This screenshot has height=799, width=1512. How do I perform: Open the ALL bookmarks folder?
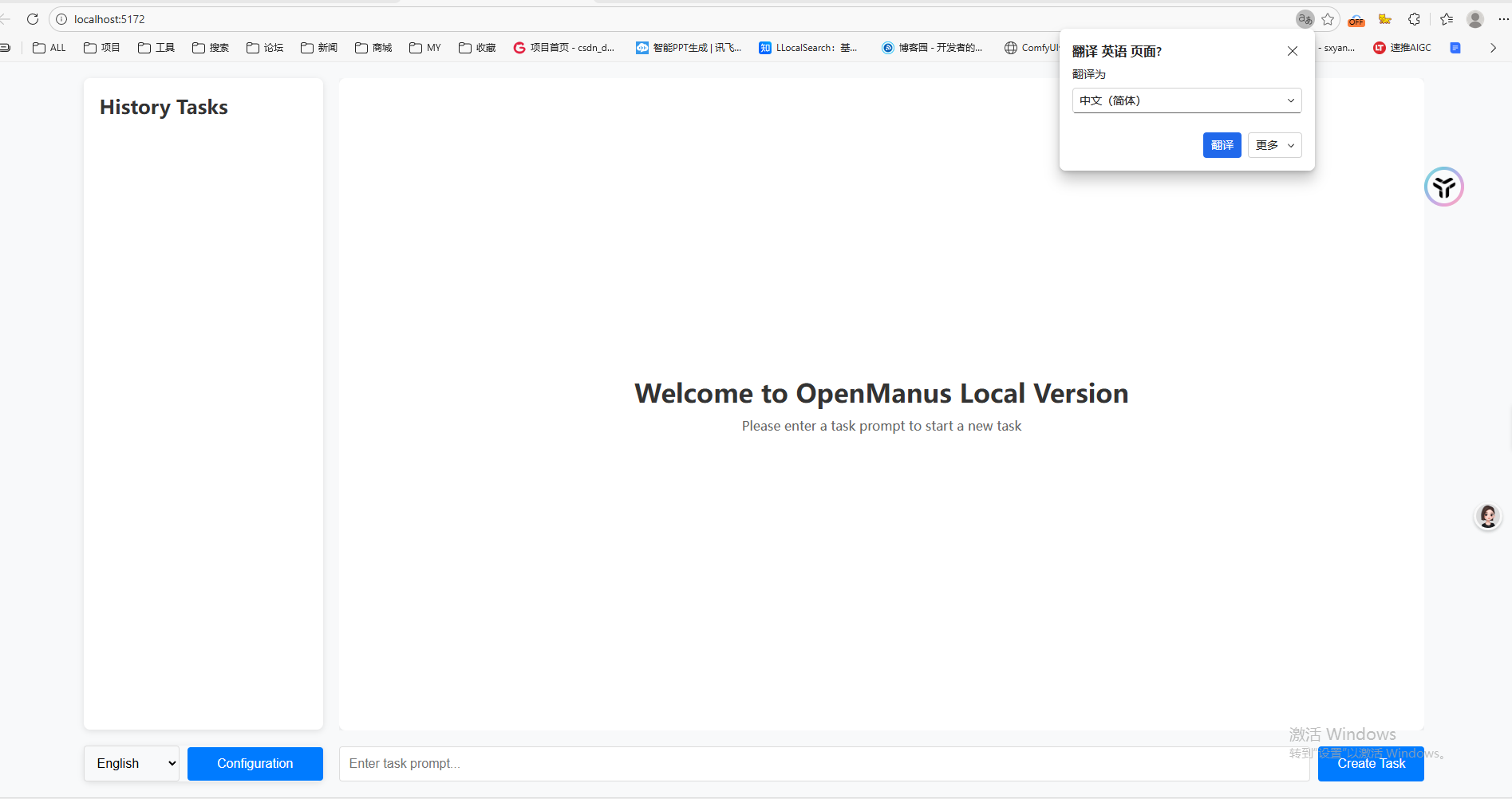pos(49,48)
